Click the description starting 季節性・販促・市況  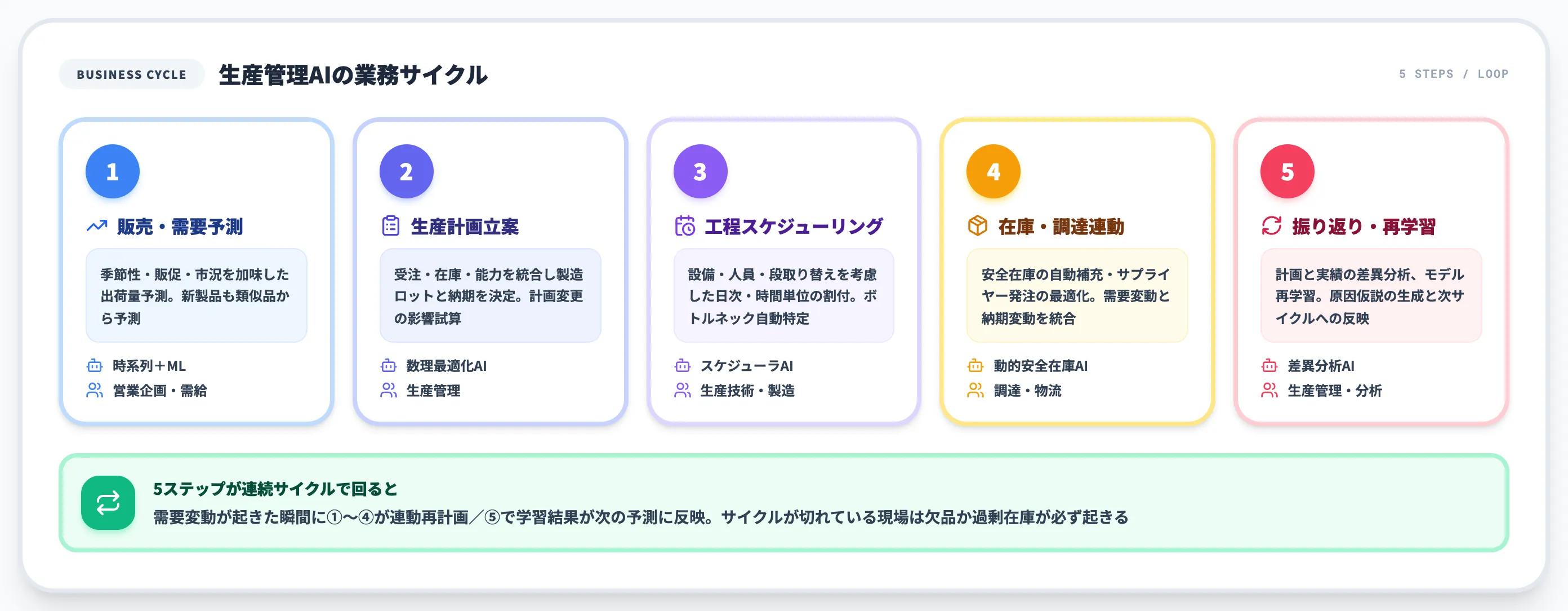click(196, 296)
